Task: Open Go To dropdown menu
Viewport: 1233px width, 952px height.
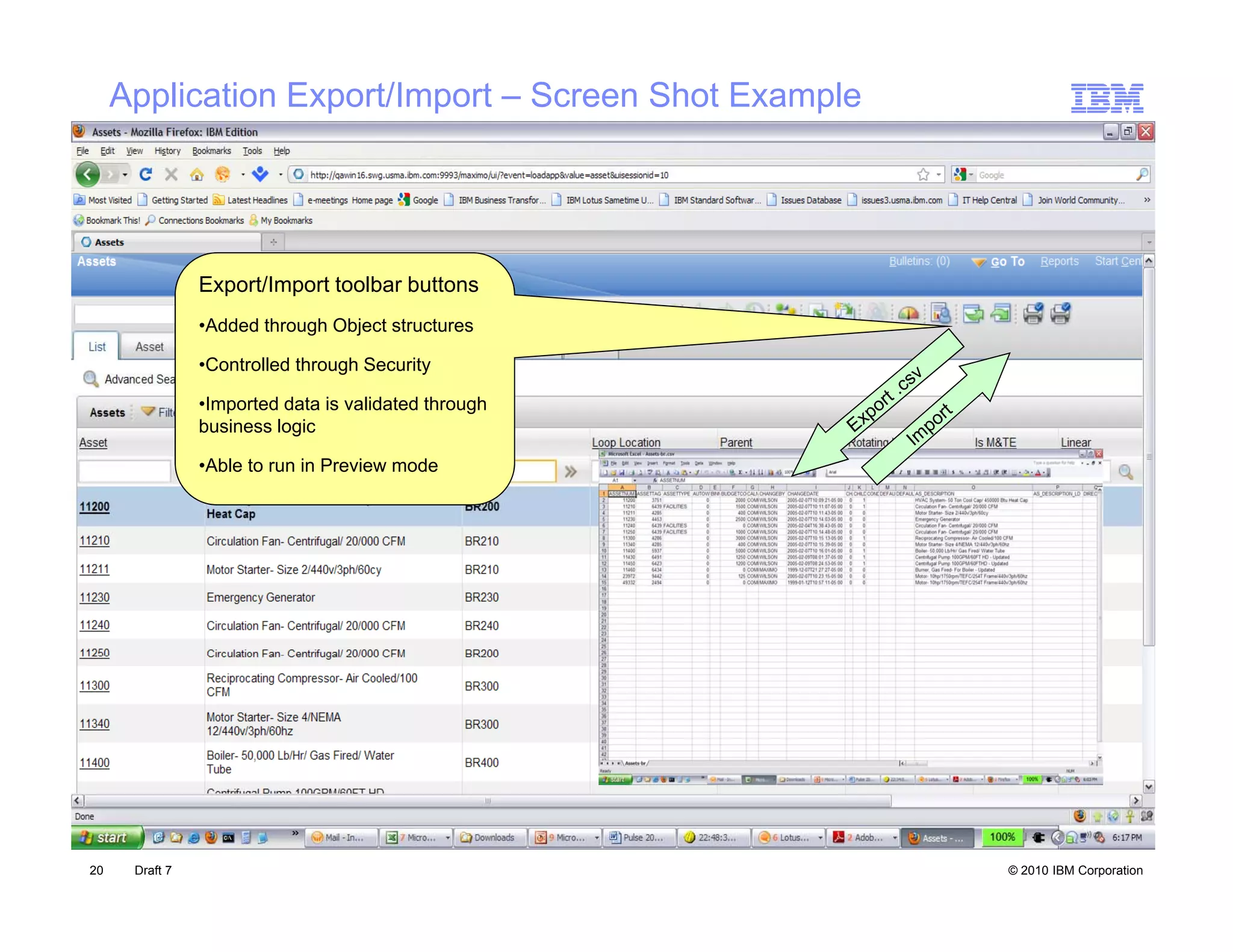Action: pos(998,262)
